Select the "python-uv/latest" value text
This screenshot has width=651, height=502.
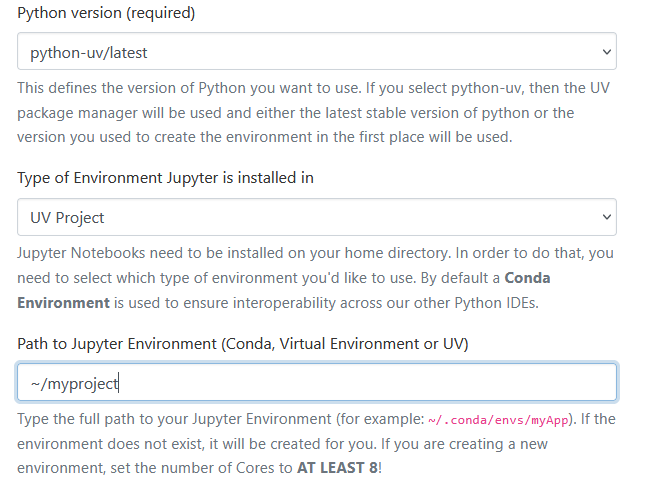[89, 51]
